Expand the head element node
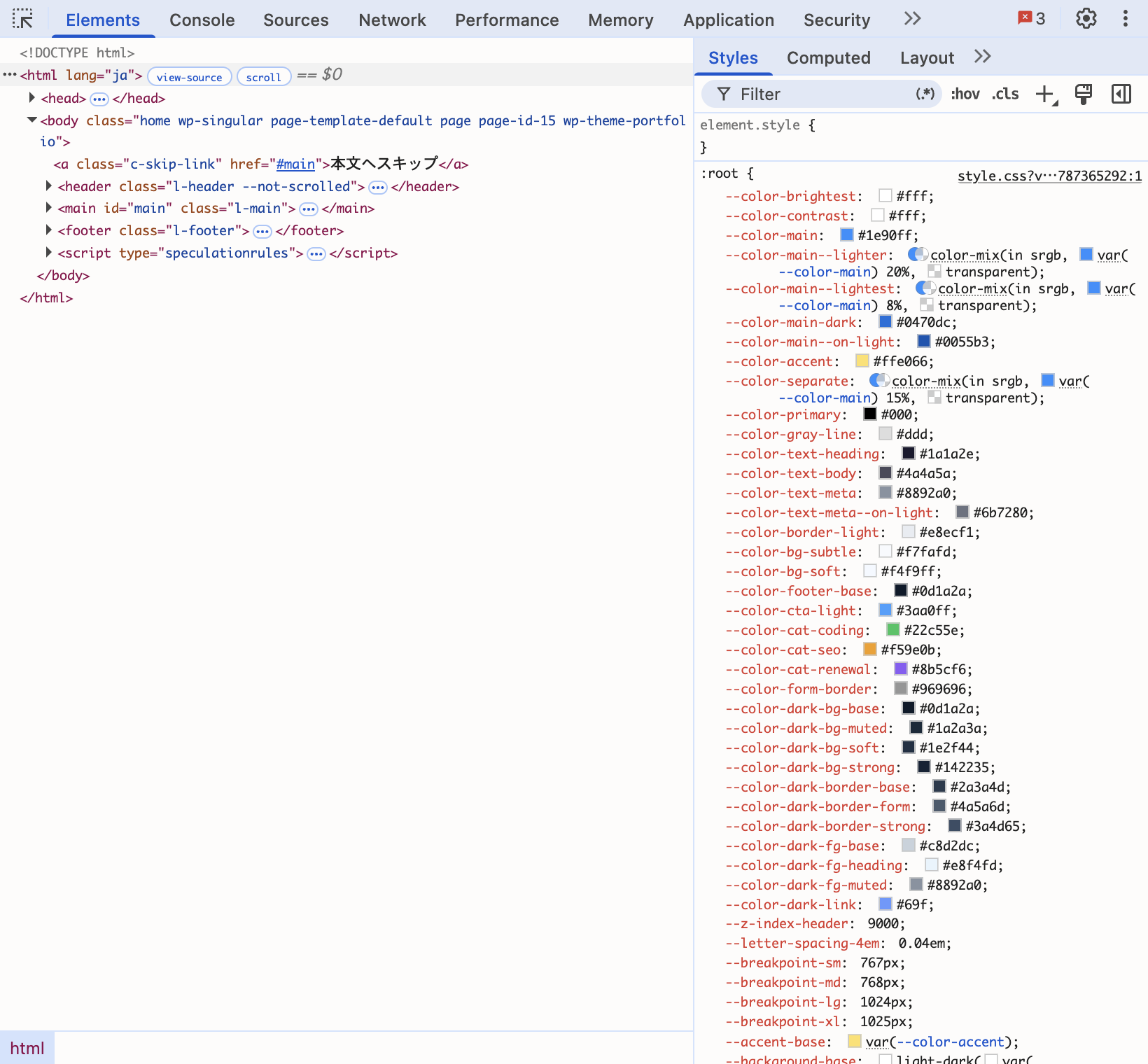1148x1064 pixels. tap(31, 97)
